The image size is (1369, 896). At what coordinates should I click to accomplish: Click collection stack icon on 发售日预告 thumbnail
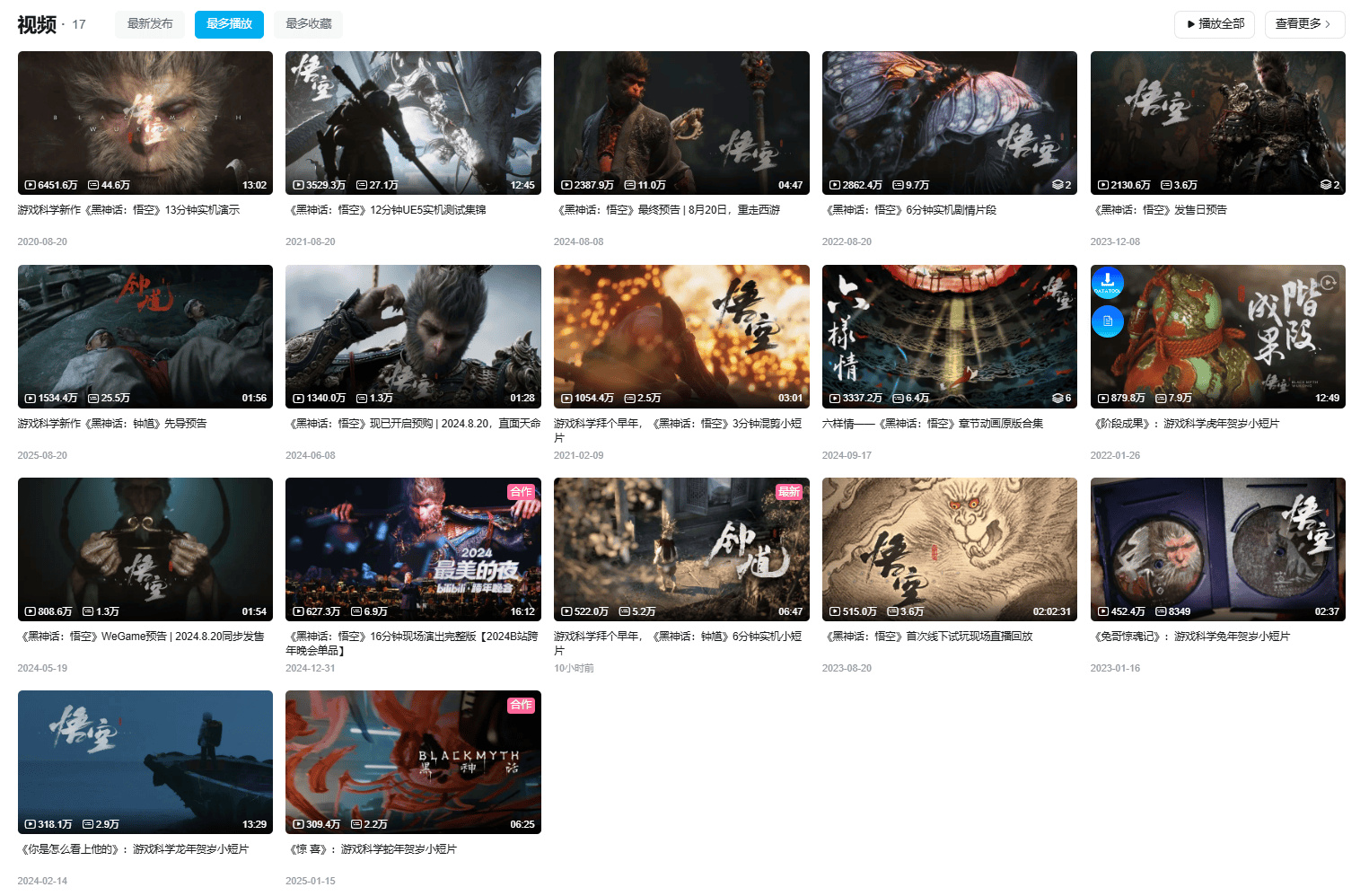pos(1325,185)
